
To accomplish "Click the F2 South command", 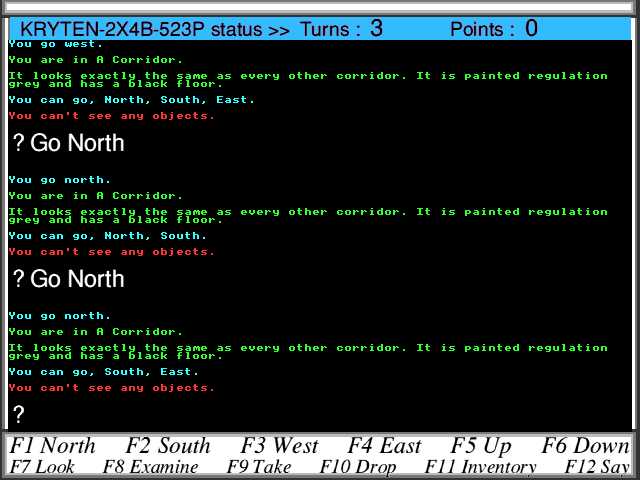I will click(168, 445).
